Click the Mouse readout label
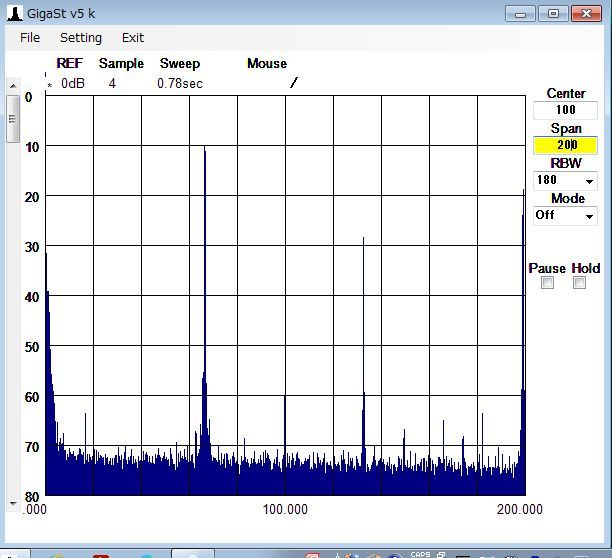Viewport: 612px width, 558px height. [x=267, y=64]
